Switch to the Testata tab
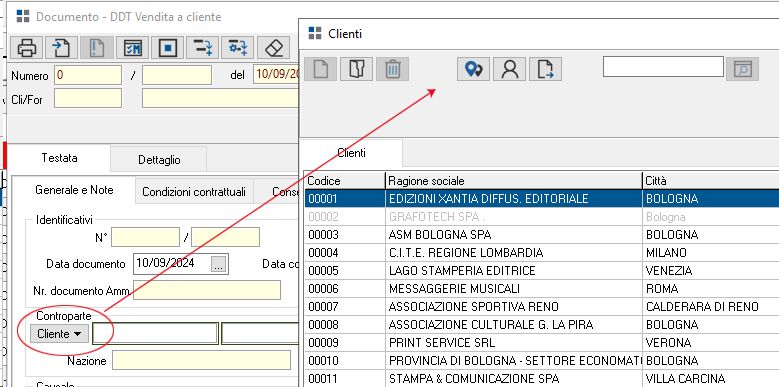Image resolution: width=779 pixels, height=387 pixels. (59, 158)
